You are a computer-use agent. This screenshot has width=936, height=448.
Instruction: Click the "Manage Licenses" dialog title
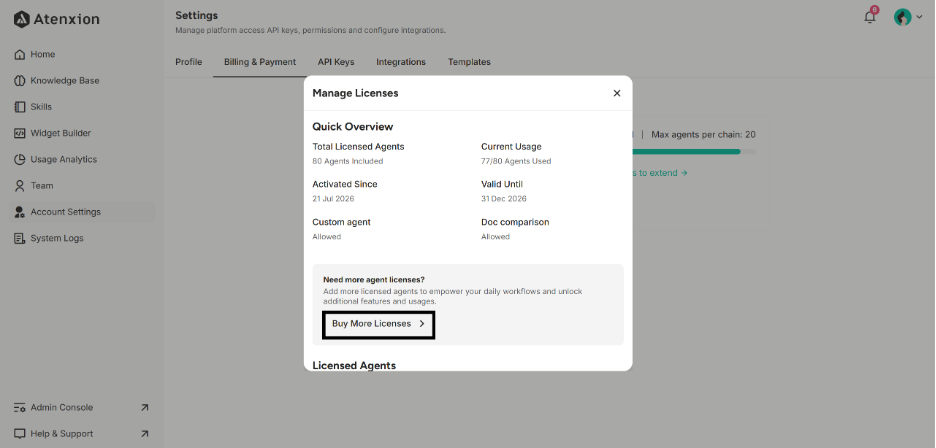tap(355, 93)
